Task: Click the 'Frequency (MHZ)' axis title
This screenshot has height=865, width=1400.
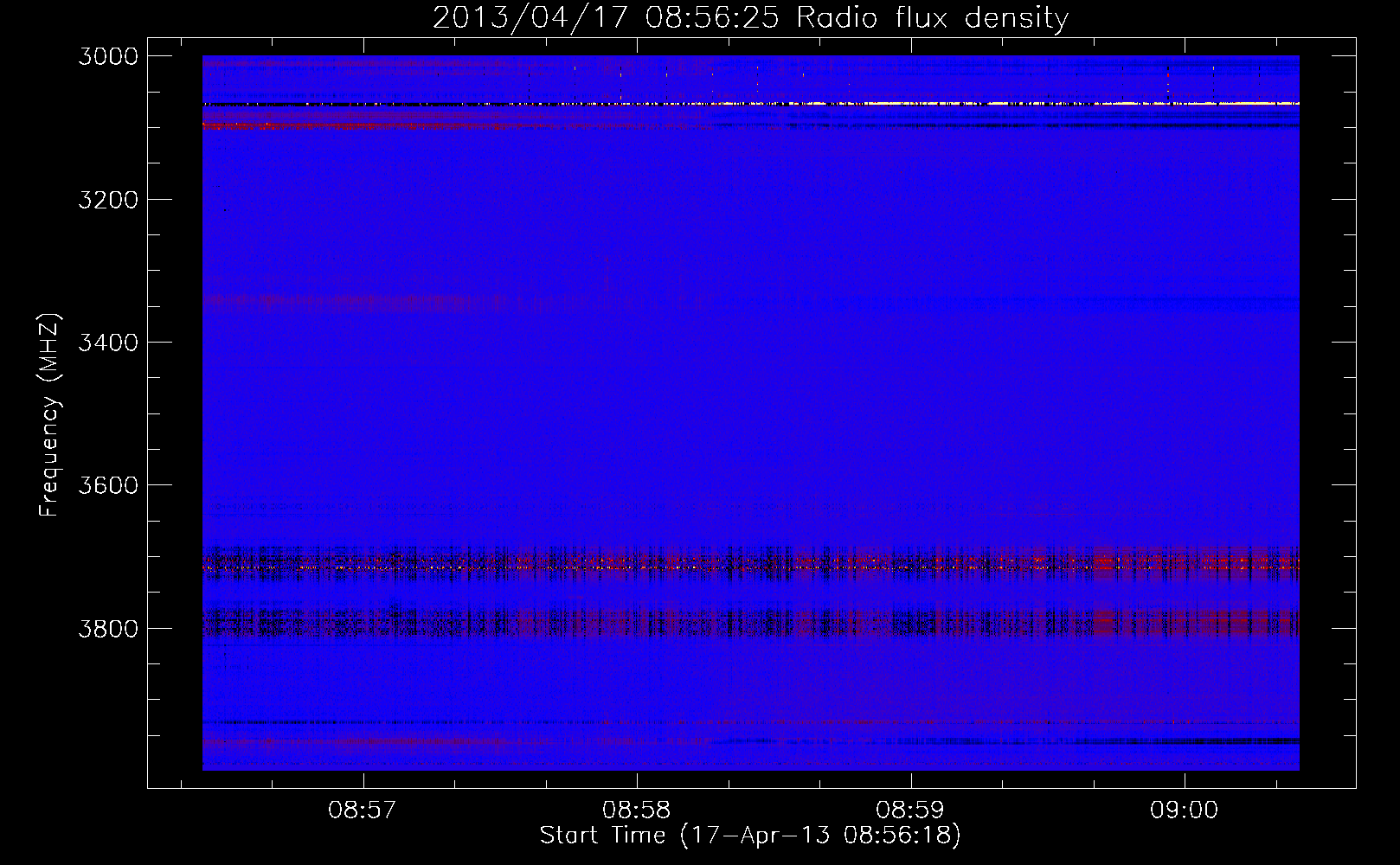Action: [x=50, y=415]
